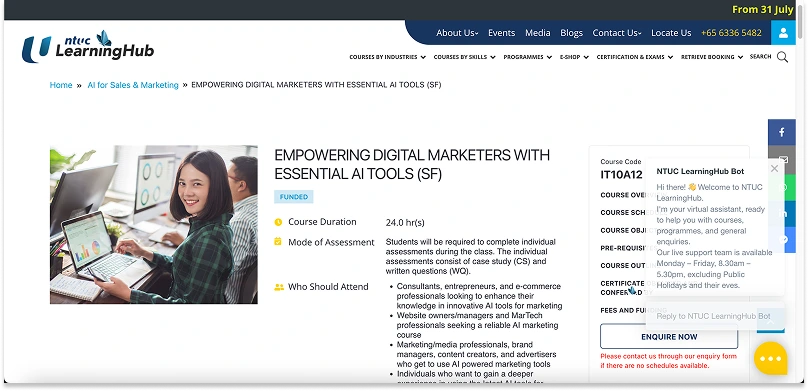Screen dimensions: 808x391
Task: Select Locate Us in top bar
Action: coord(671,33)
